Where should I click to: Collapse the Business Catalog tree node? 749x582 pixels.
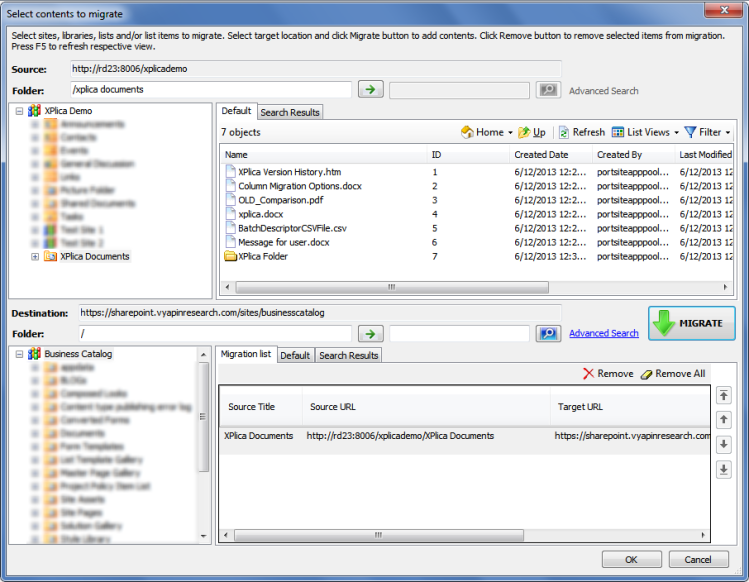(19, 354)
